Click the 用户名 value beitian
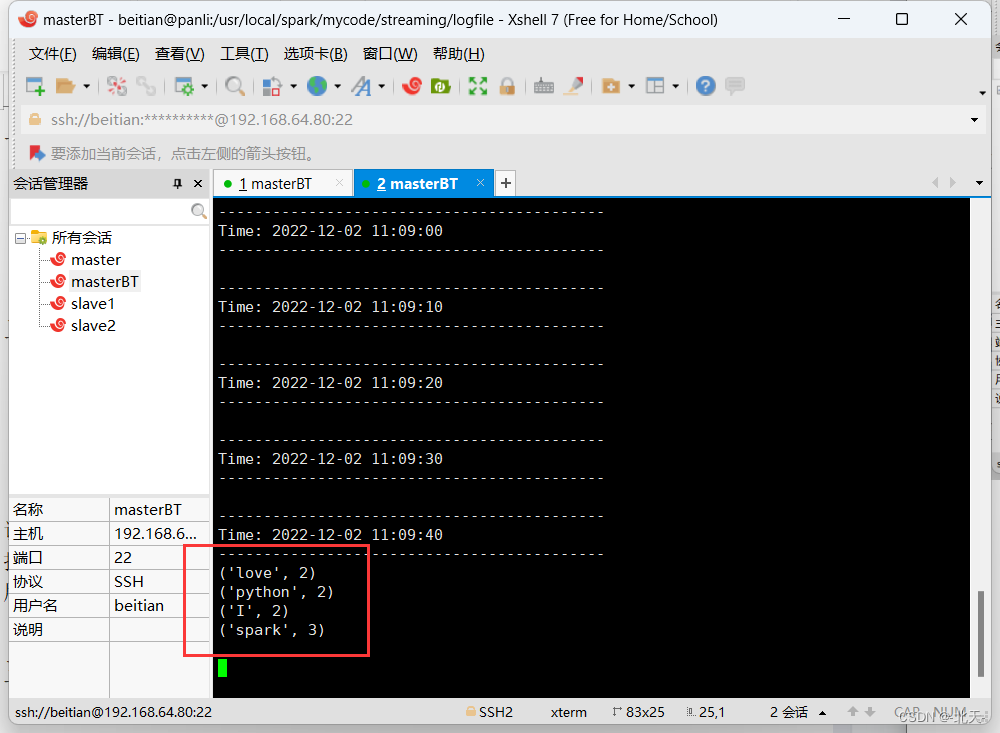Screen dimensions: 1000x733 tap(139, 605)
